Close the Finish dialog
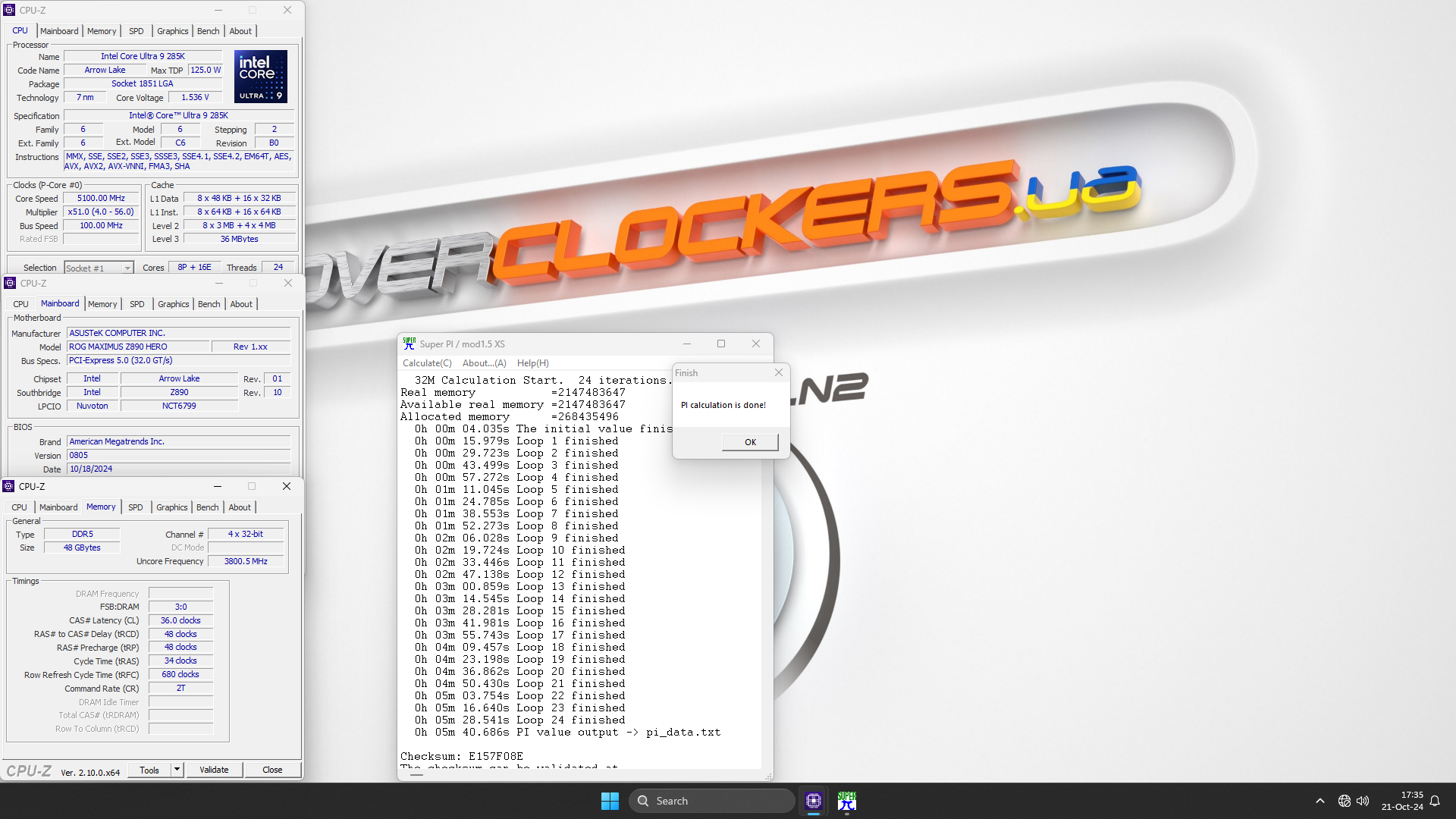This screenshot has width=1456, height=819. click(779, 372)
